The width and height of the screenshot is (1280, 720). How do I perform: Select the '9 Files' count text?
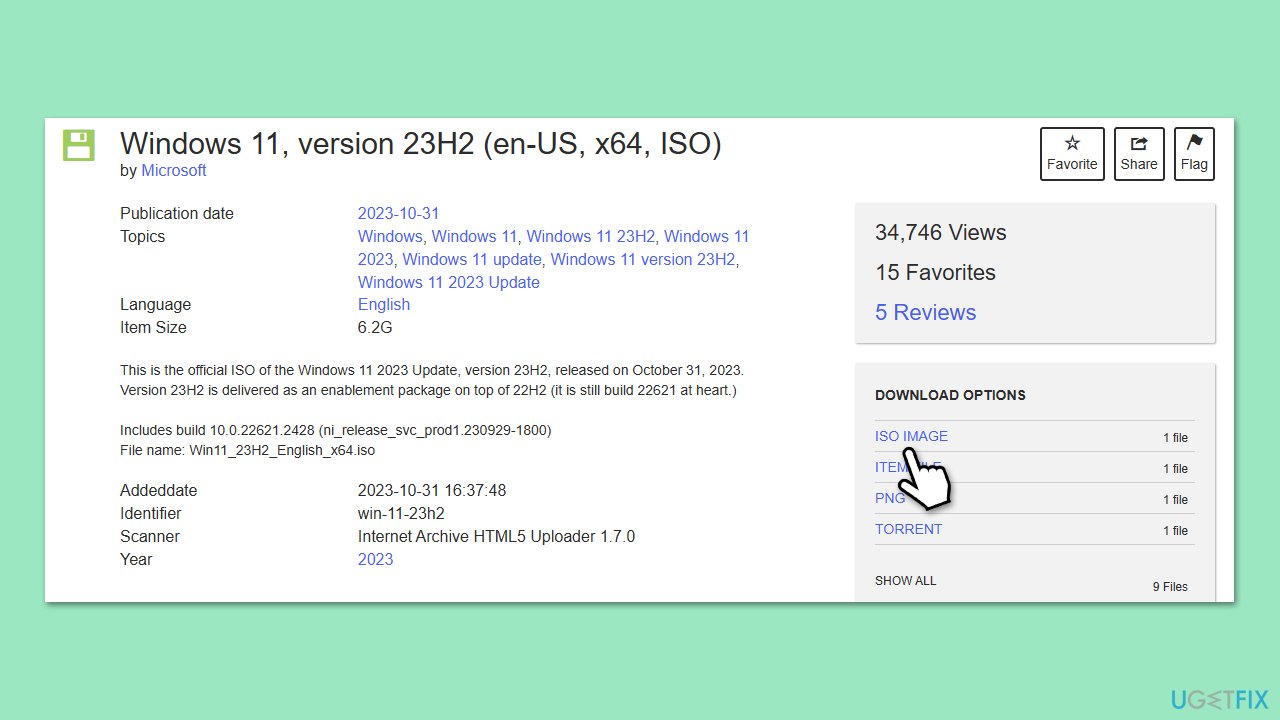[x=1170, y=587]
